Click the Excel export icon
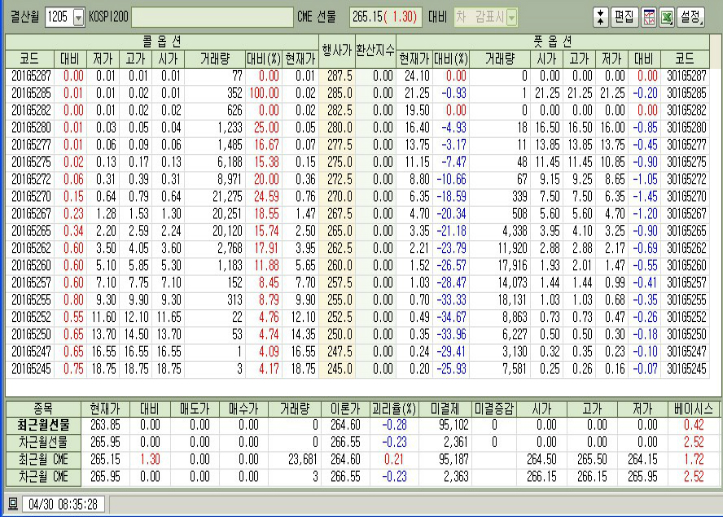This screenshot has width=723, height=517. pos(665,17)
